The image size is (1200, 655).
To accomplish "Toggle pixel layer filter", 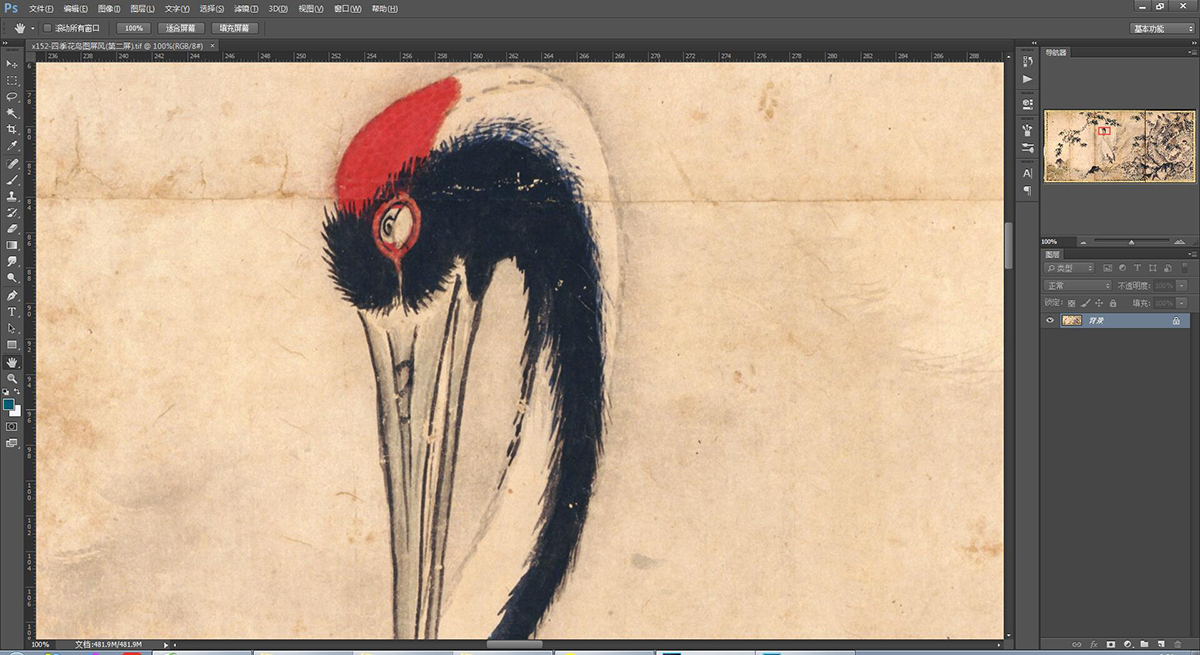I will click(x=1107, y=268).
